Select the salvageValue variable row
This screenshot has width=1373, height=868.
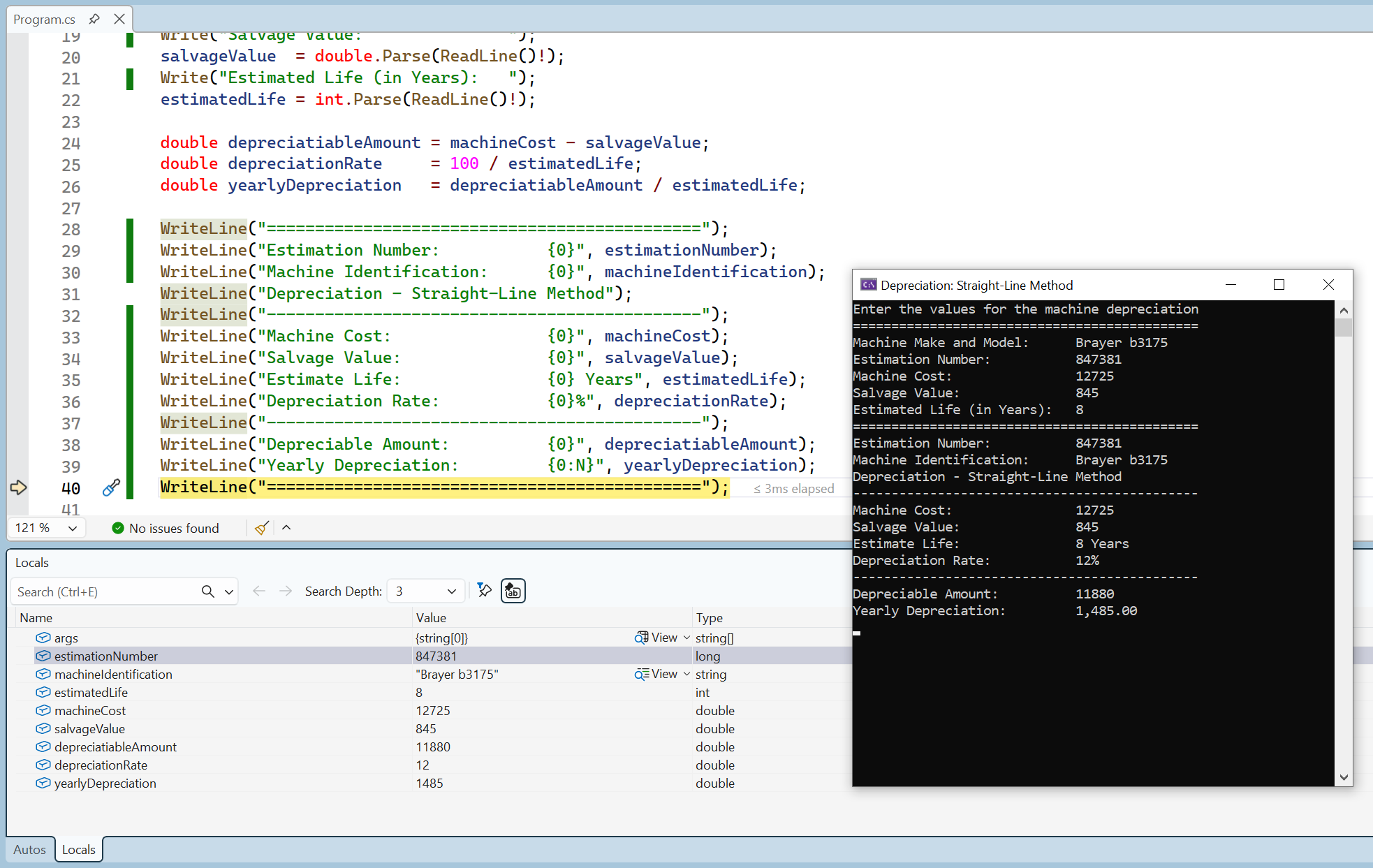433,728
